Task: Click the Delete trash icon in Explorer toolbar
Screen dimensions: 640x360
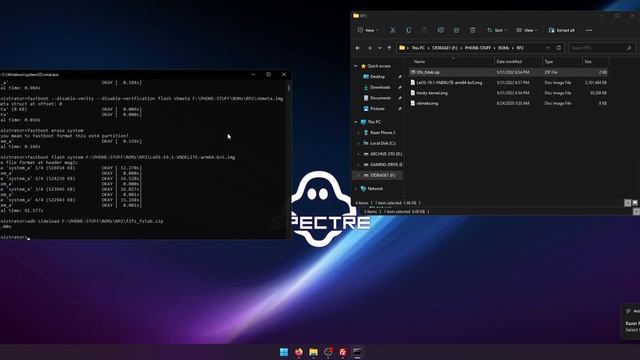Action: 473,30
